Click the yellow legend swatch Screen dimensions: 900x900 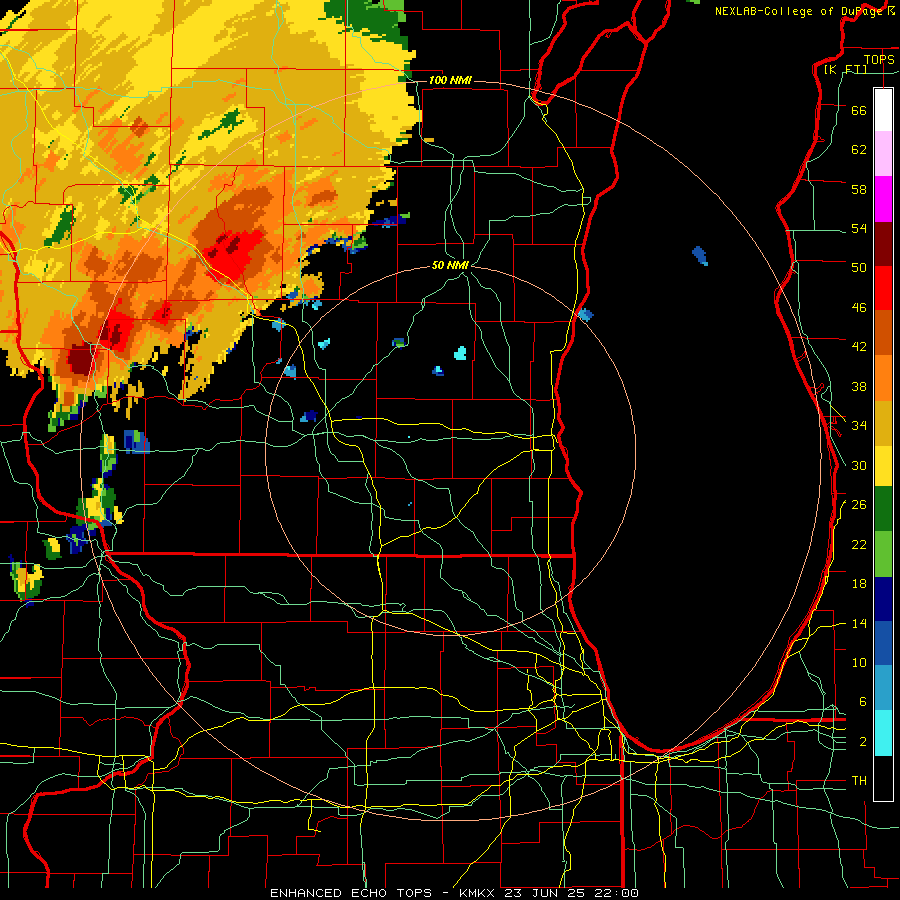(x=883, y=465)
